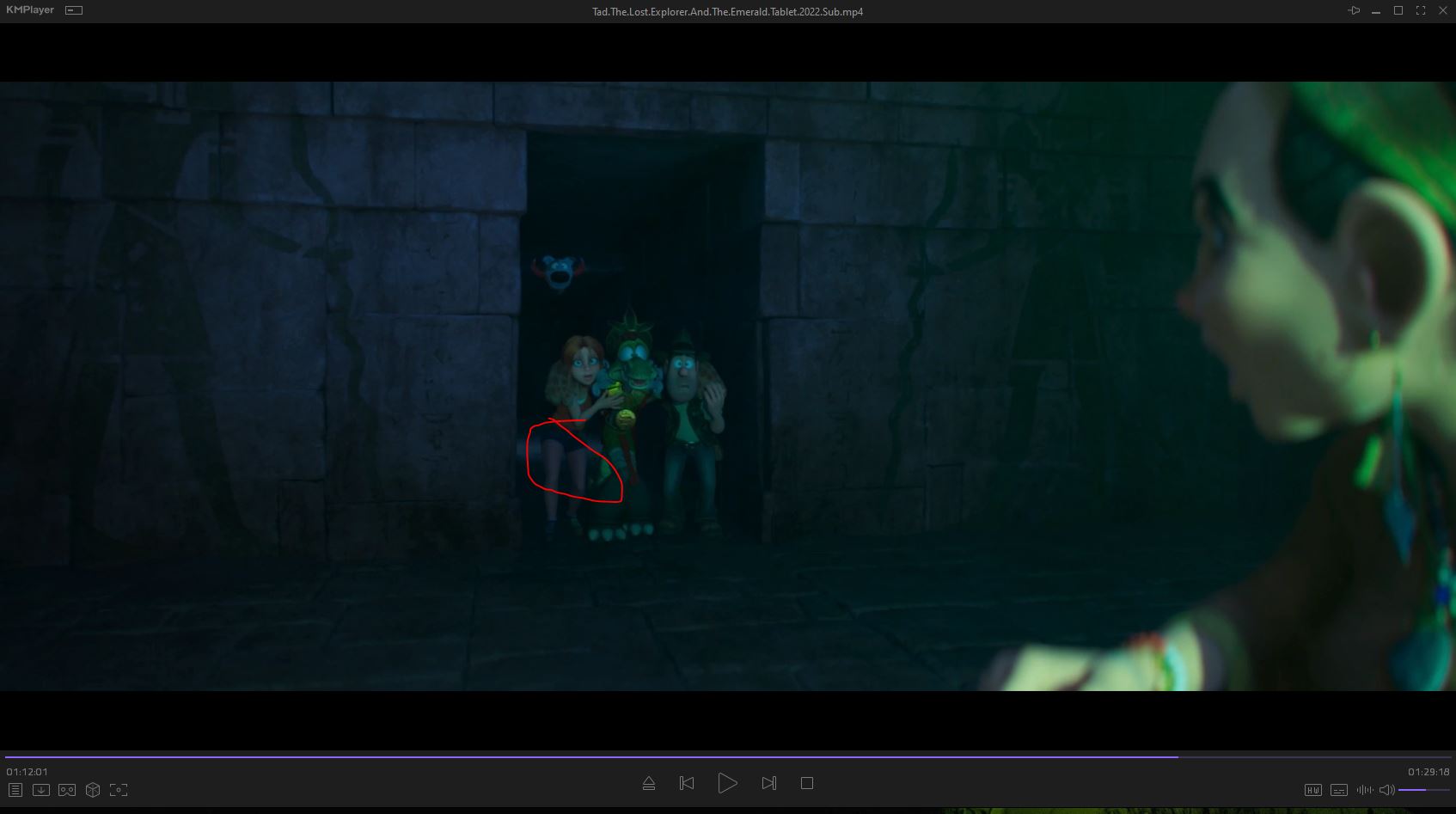The width and height of the screenshot is (1456, 814).
Task: Click the eject/open file button
Action: click(649, 783)
